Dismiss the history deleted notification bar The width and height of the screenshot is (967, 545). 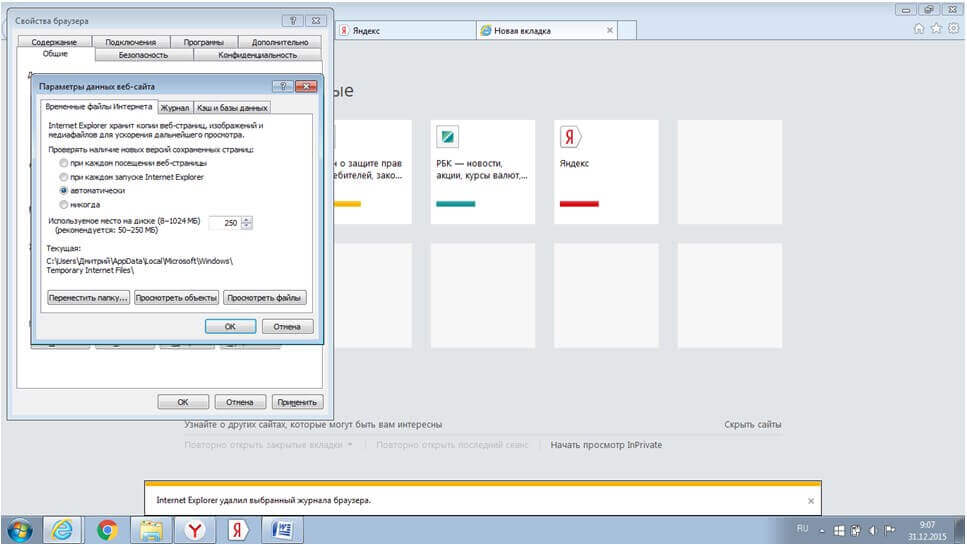811,500
